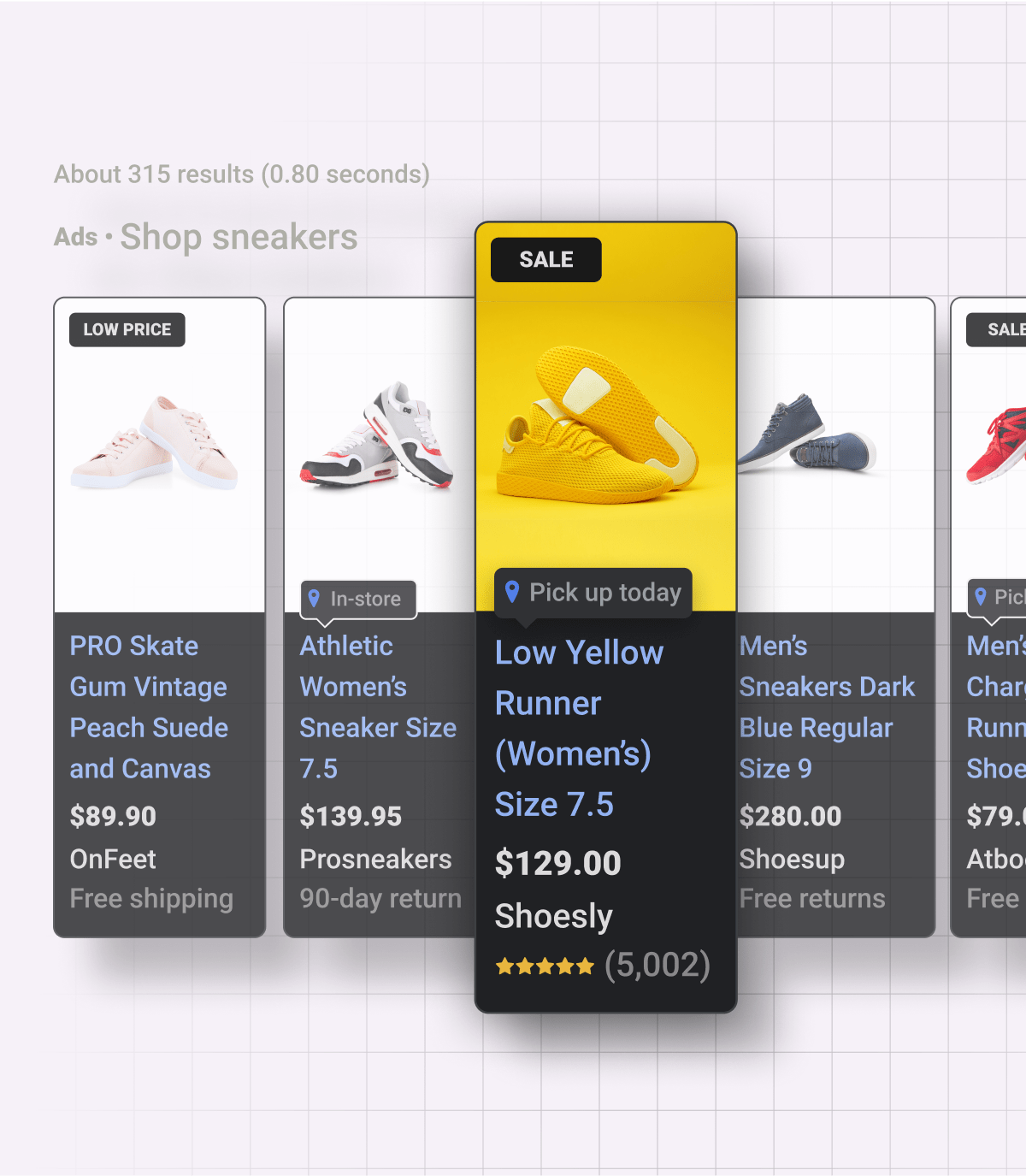Click the In-store location pin icon
Viewport: 1026px width, 1176px height.
314,599
